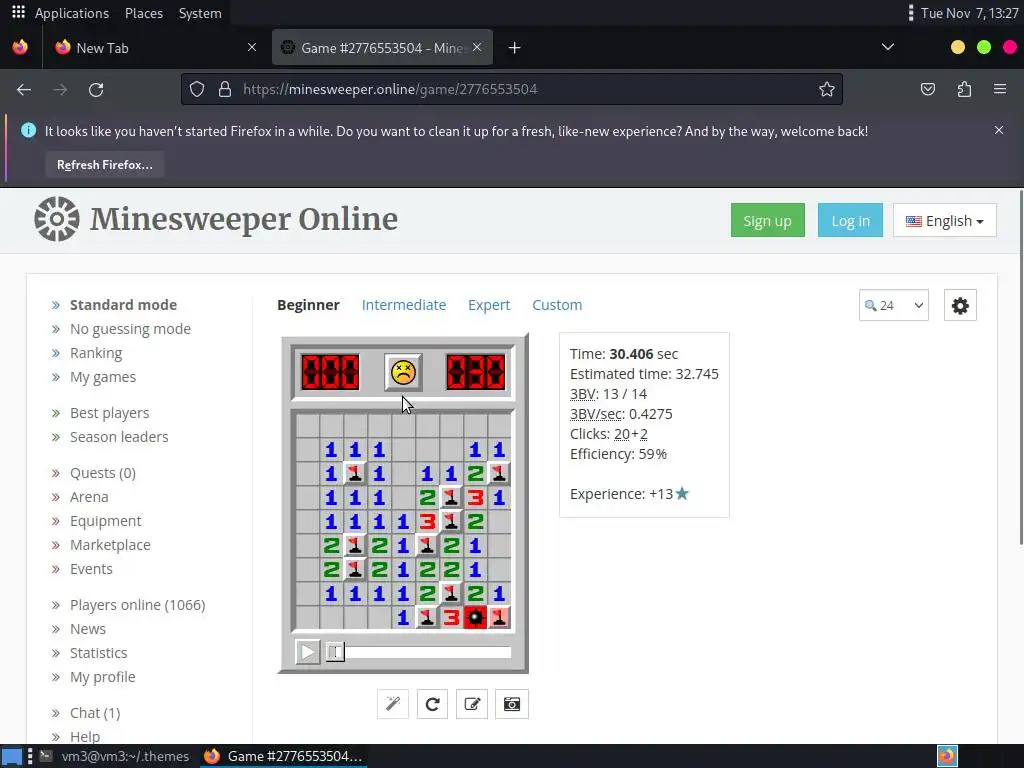Click the replay progress slider handle

click(335, 652)
